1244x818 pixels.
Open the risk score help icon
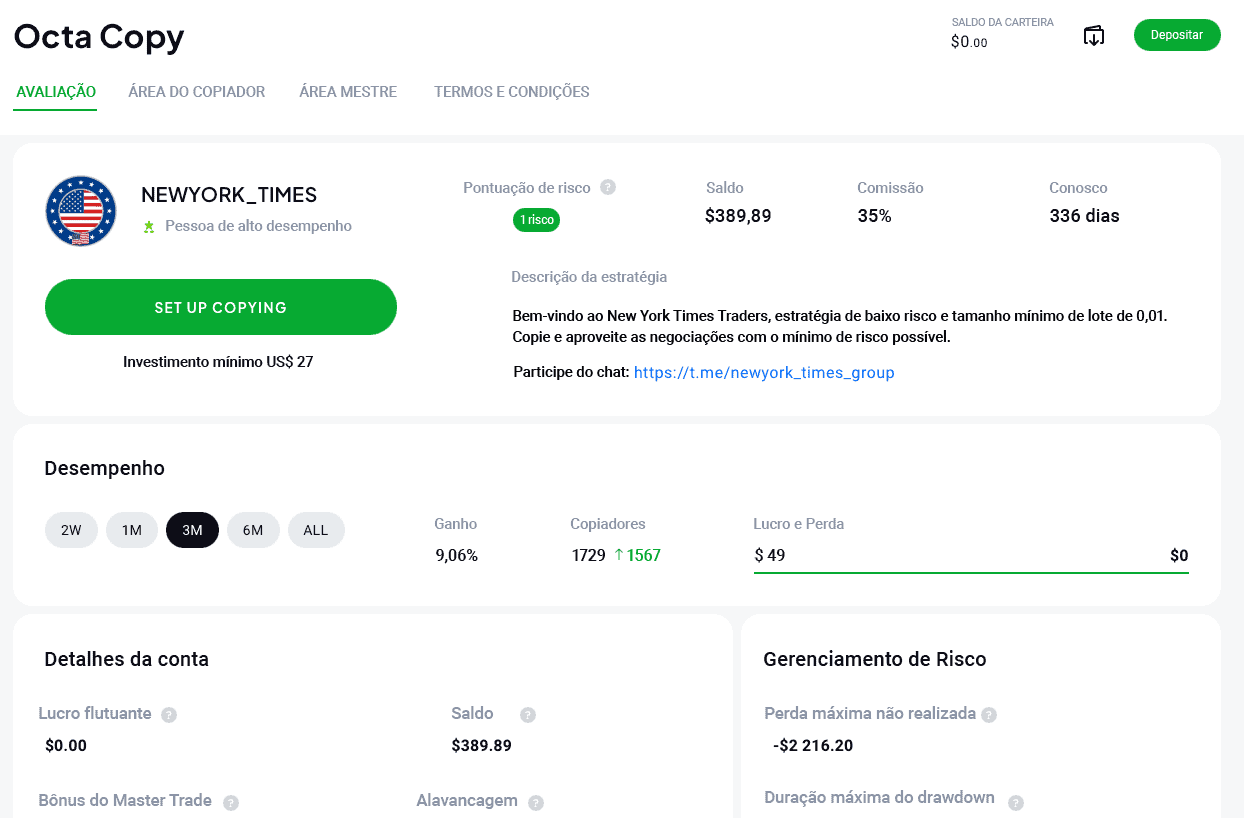(609, 187)
